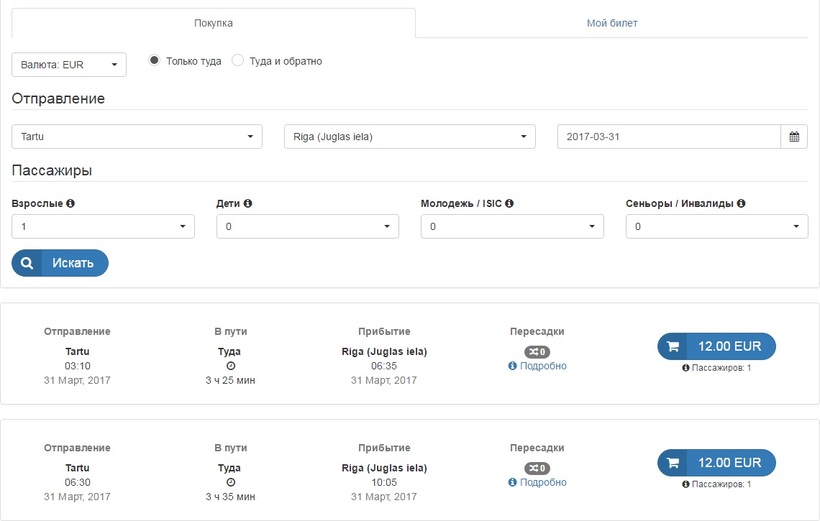Switch to the Мой билет tab
Screen dimensions: 820x521
click(611, 23)
